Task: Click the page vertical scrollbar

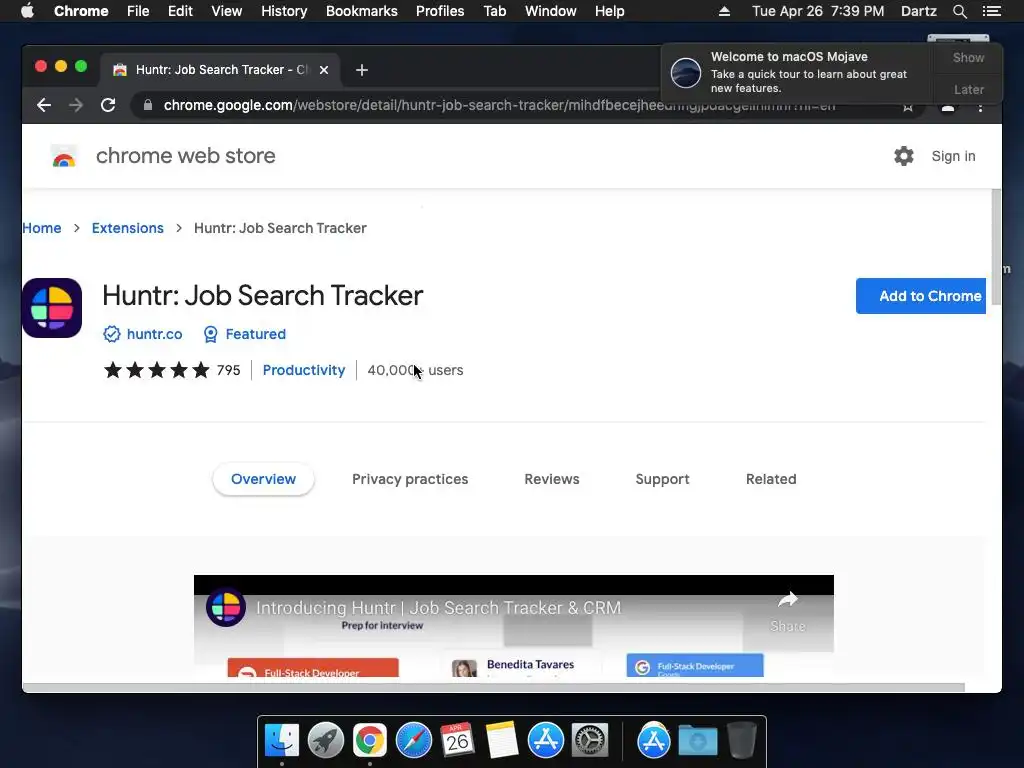Action: (996, 247)
